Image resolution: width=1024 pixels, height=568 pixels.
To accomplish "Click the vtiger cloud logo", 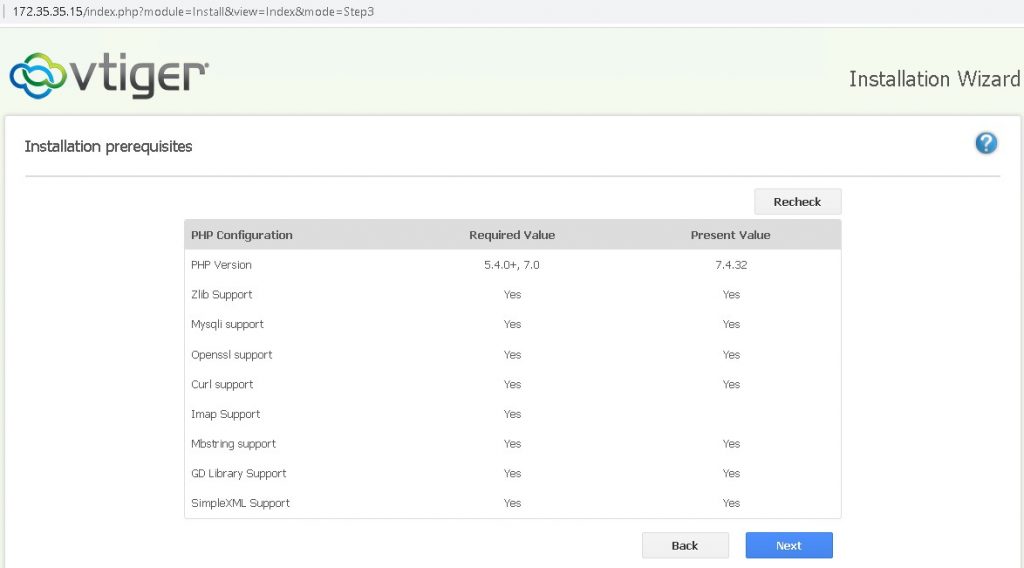I will point(109,76).
